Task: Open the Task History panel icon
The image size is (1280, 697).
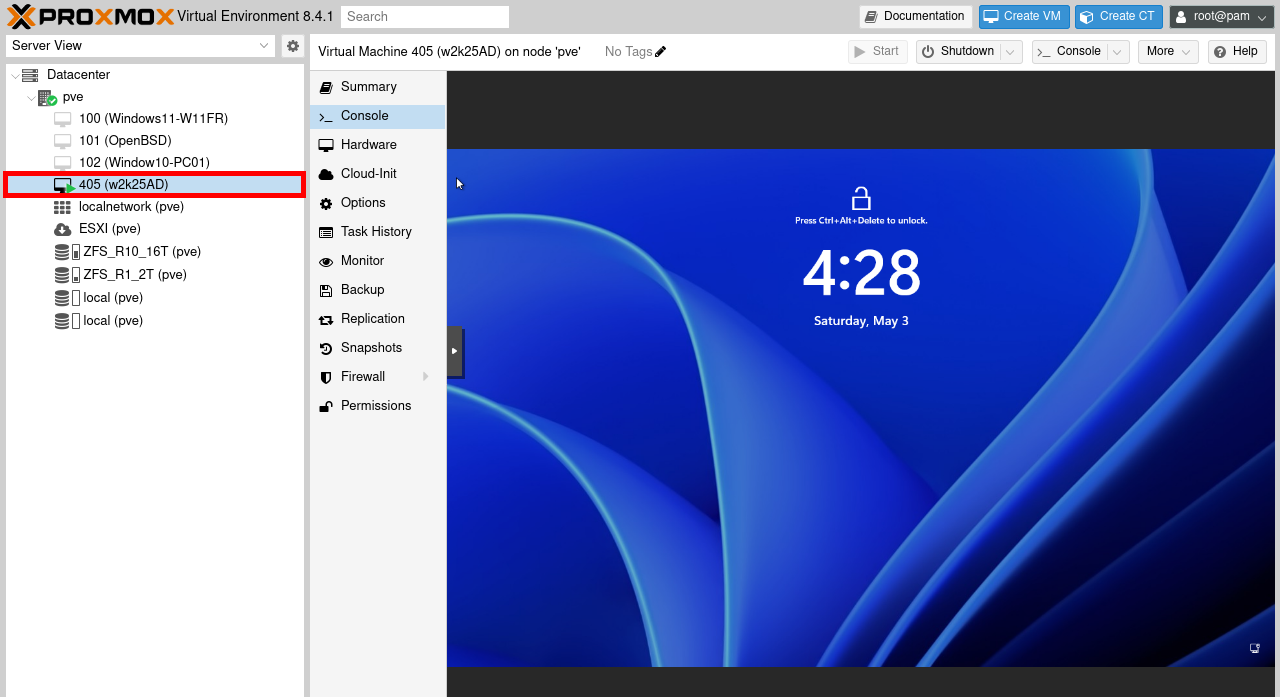Action: click(x=326, y=231)
